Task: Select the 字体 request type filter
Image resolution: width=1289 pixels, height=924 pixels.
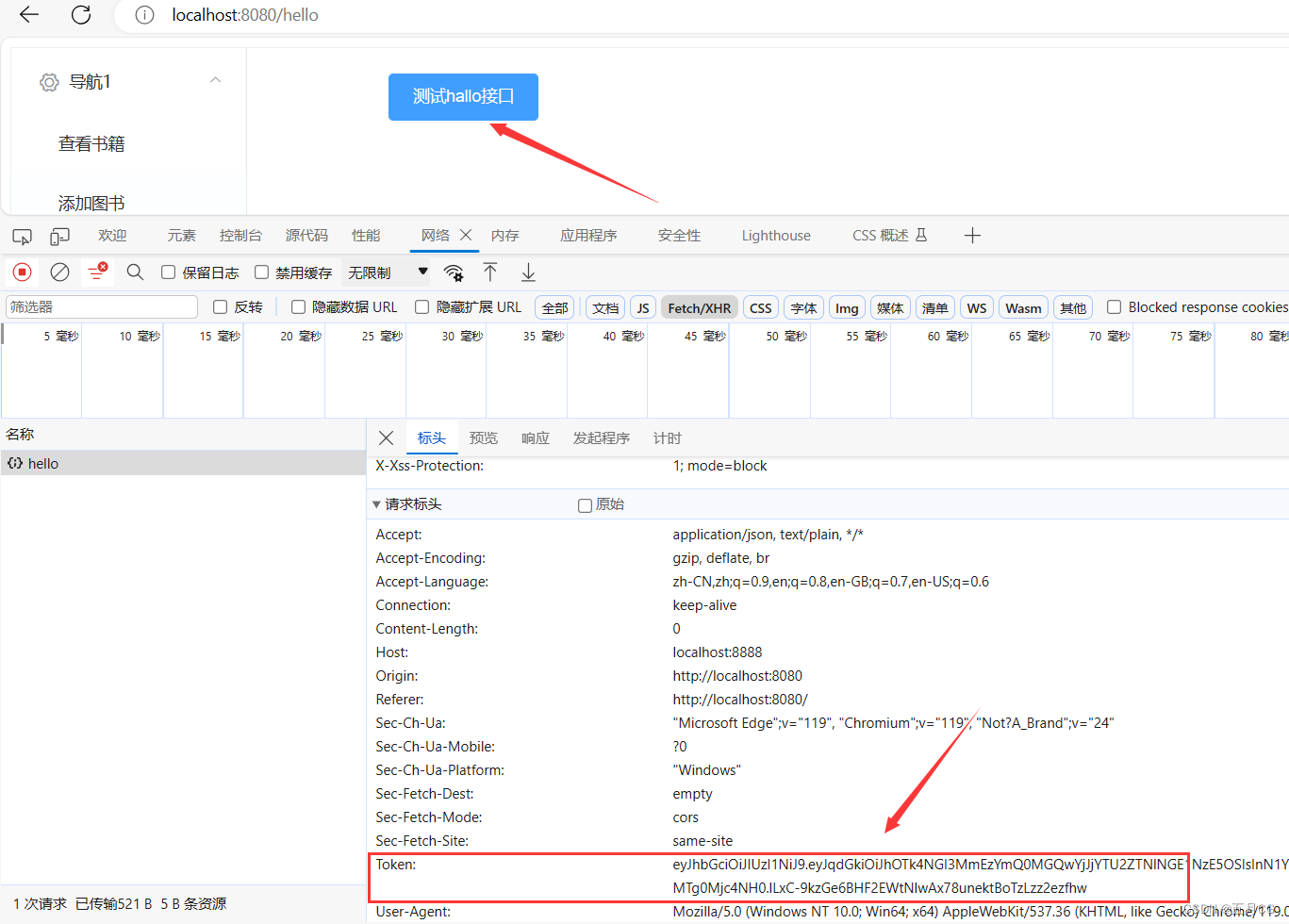Action: point(803,308)
